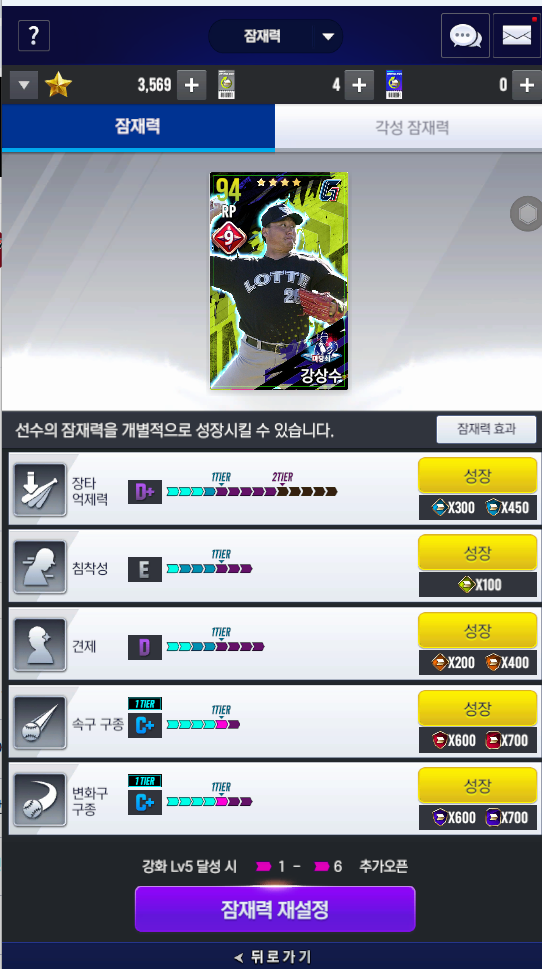Tap the 강상수 player card
This screenshot has width=542, height=969.
[279, 281]
